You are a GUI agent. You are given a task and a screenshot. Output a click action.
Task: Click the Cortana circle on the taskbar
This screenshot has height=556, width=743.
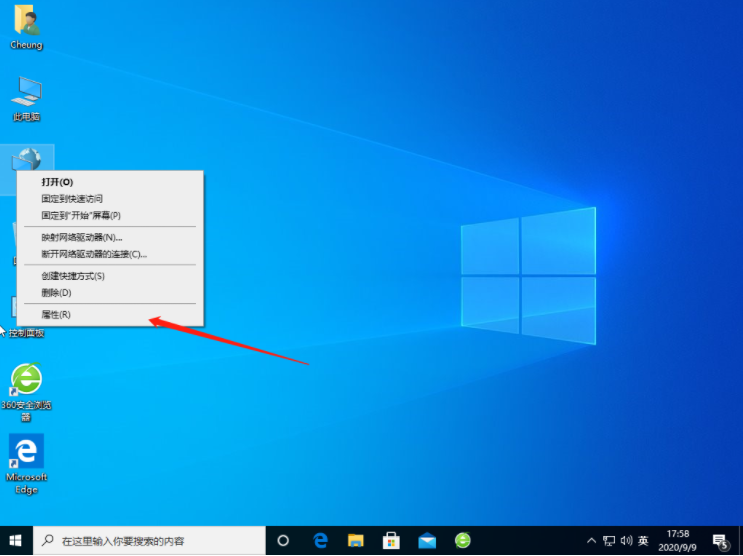tap(283, 540)
